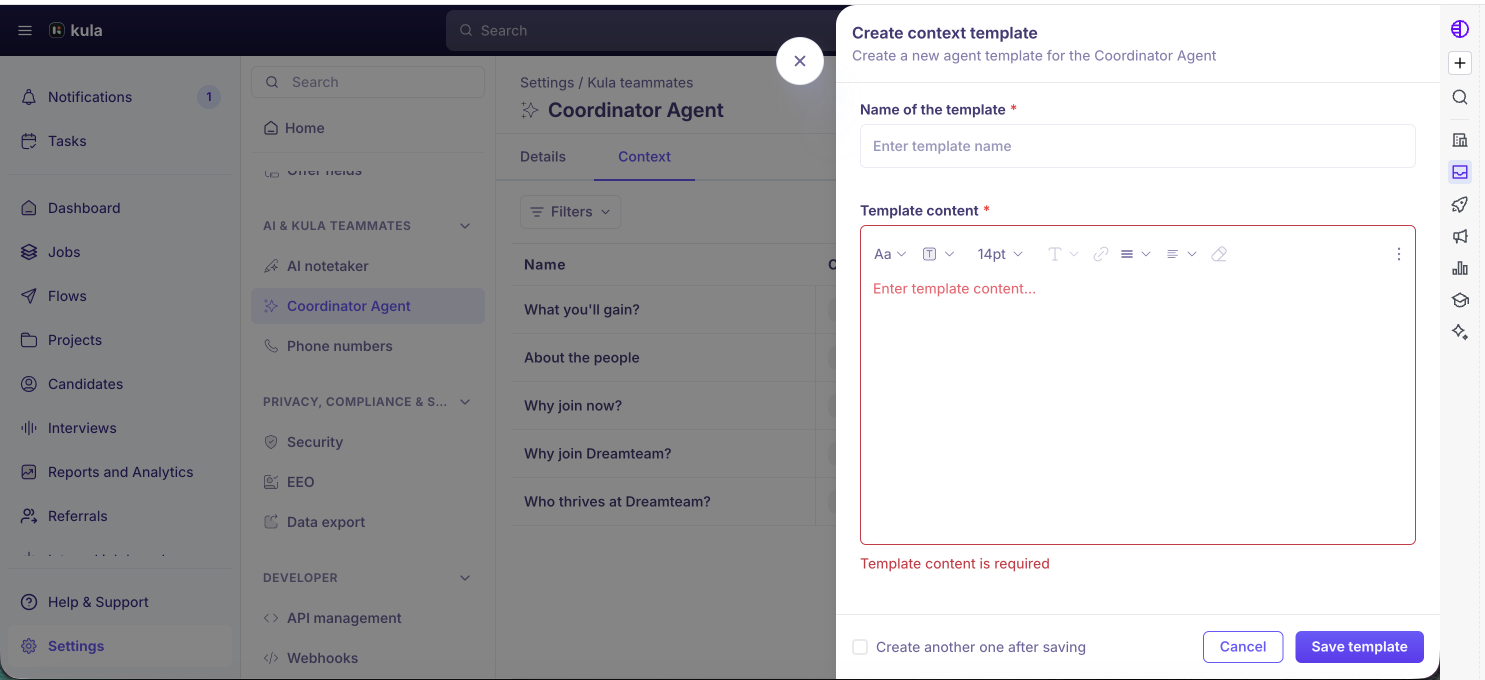This screenshot has width=1485, height=680.
Task: Close the Create context template panel
Action: pyautogui.click(x=800, y=61)
